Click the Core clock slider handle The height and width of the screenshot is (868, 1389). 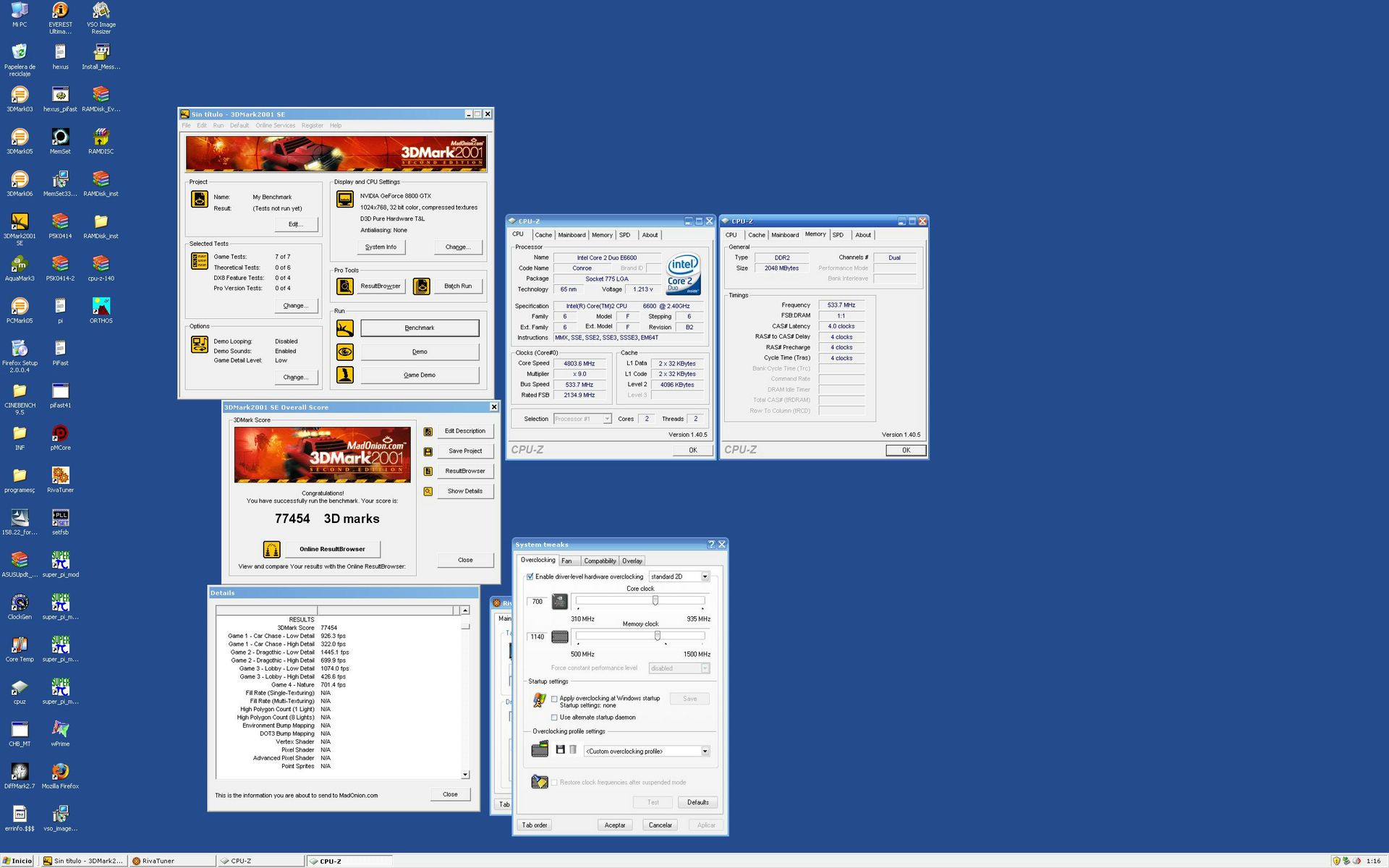[x=655, y=601]
